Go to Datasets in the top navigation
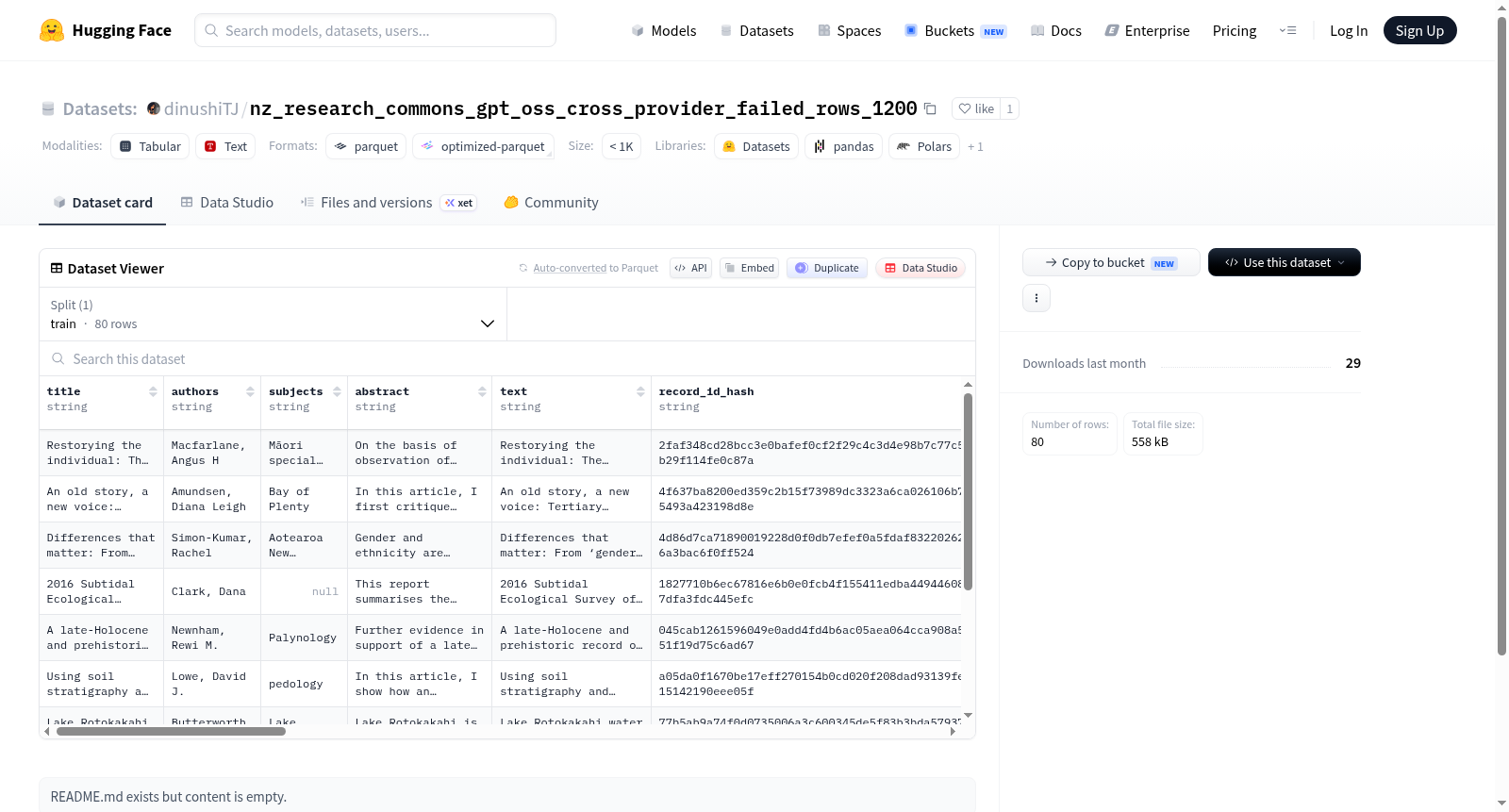1509x812 pixels. (x=756, y=30)
